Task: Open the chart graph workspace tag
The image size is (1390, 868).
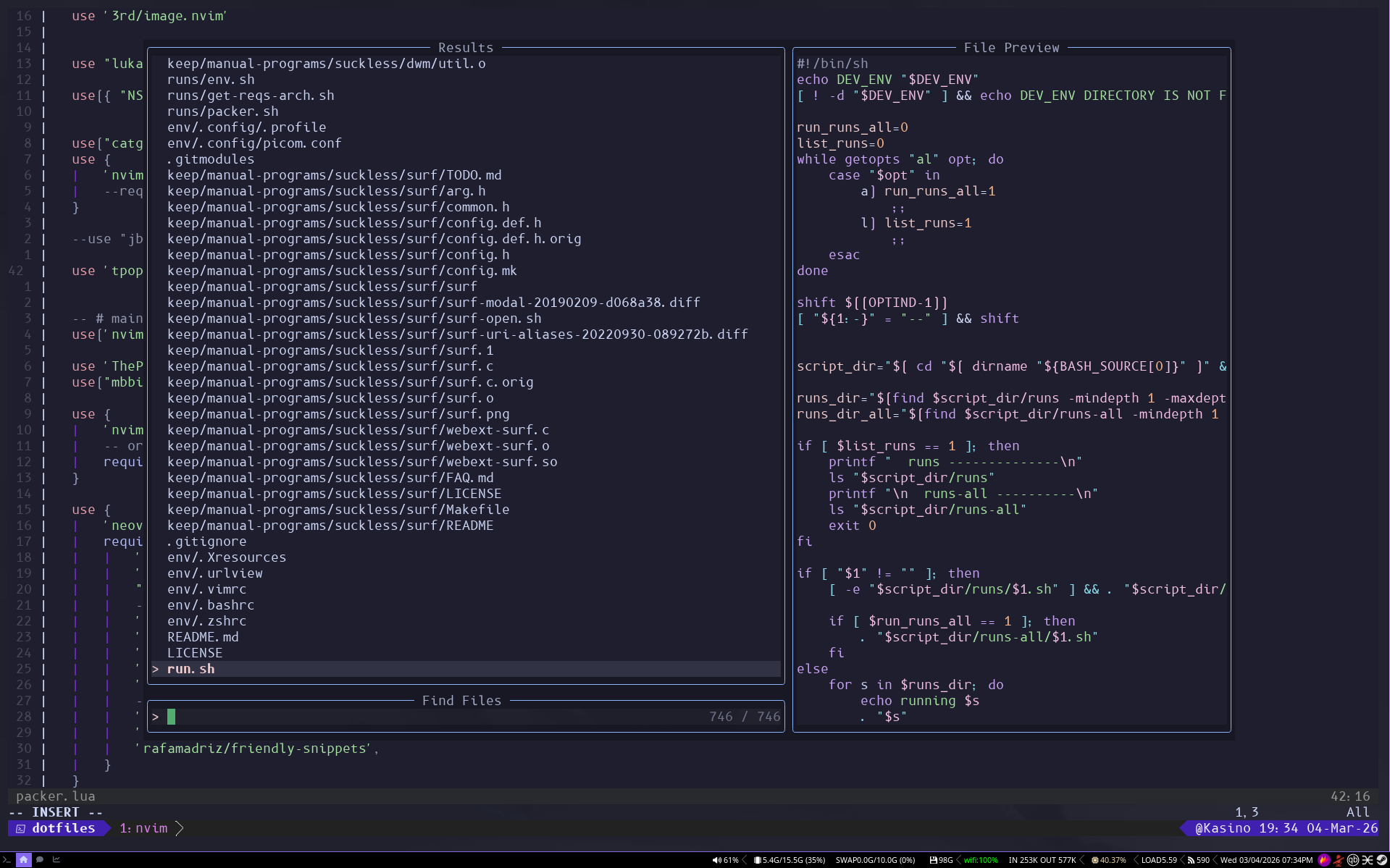Action: coord(56,860)
